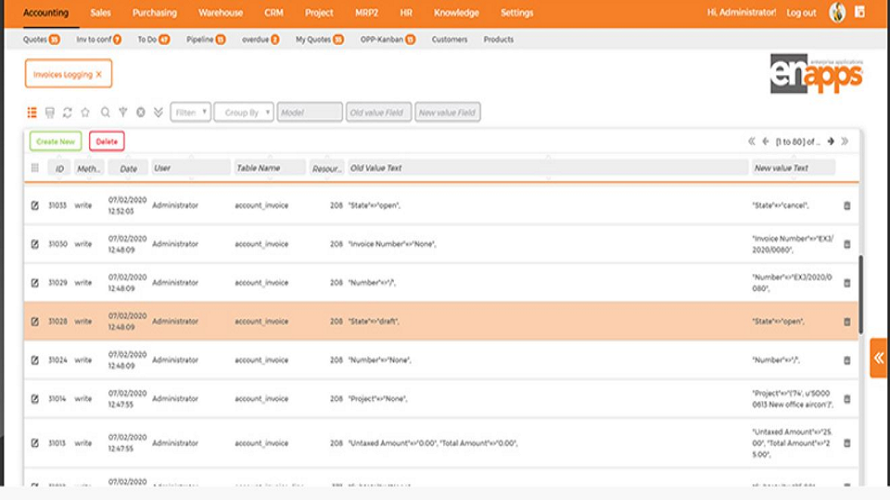Click the double chevron down icon
Screen dimensions: 890x500
click(x=158, y=112)
